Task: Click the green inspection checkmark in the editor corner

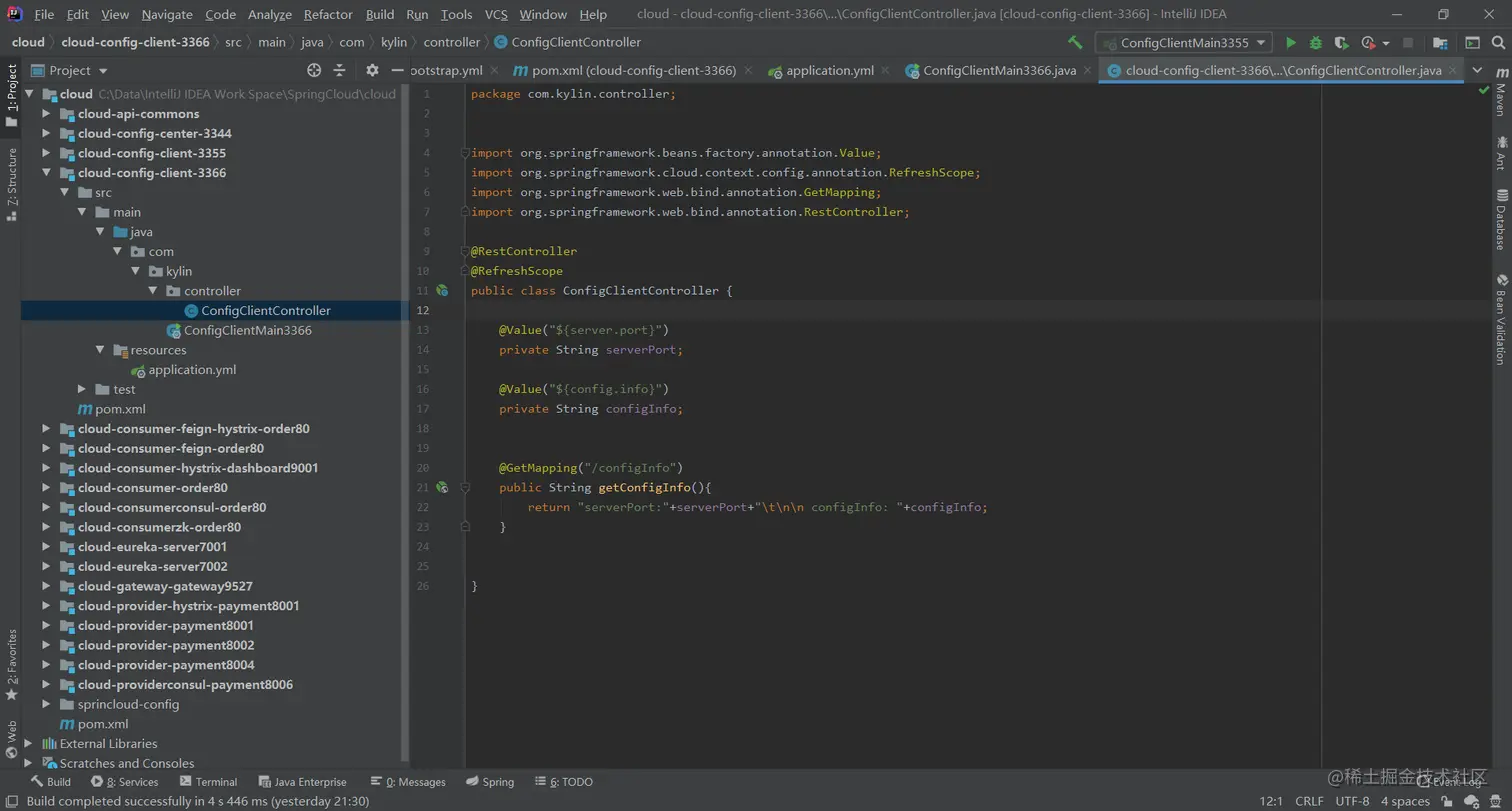Action: tap(1483, 90)
